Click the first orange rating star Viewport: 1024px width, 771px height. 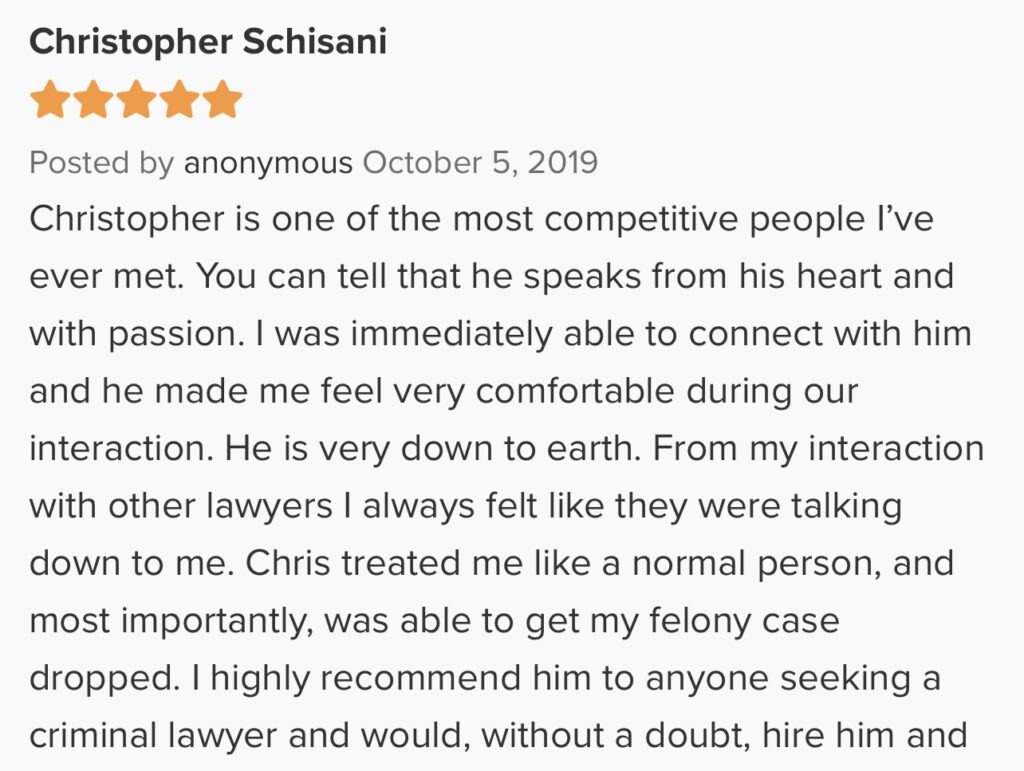click(50, 101)
